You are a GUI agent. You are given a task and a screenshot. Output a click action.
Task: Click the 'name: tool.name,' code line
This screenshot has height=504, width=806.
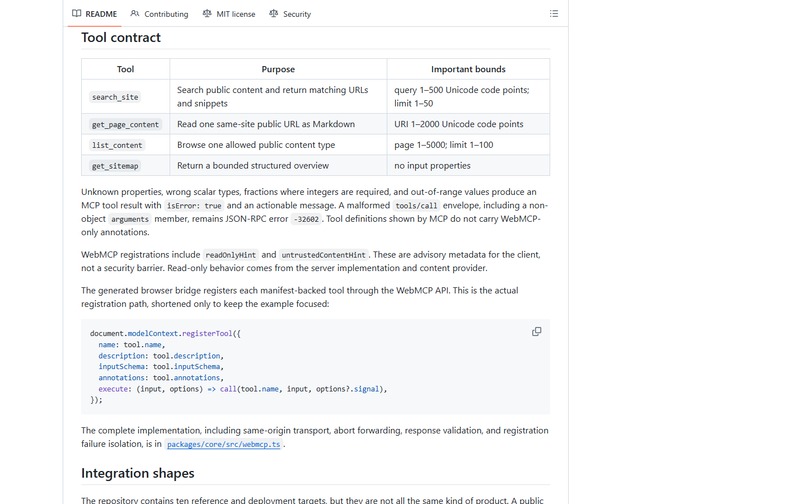(132, 345)
